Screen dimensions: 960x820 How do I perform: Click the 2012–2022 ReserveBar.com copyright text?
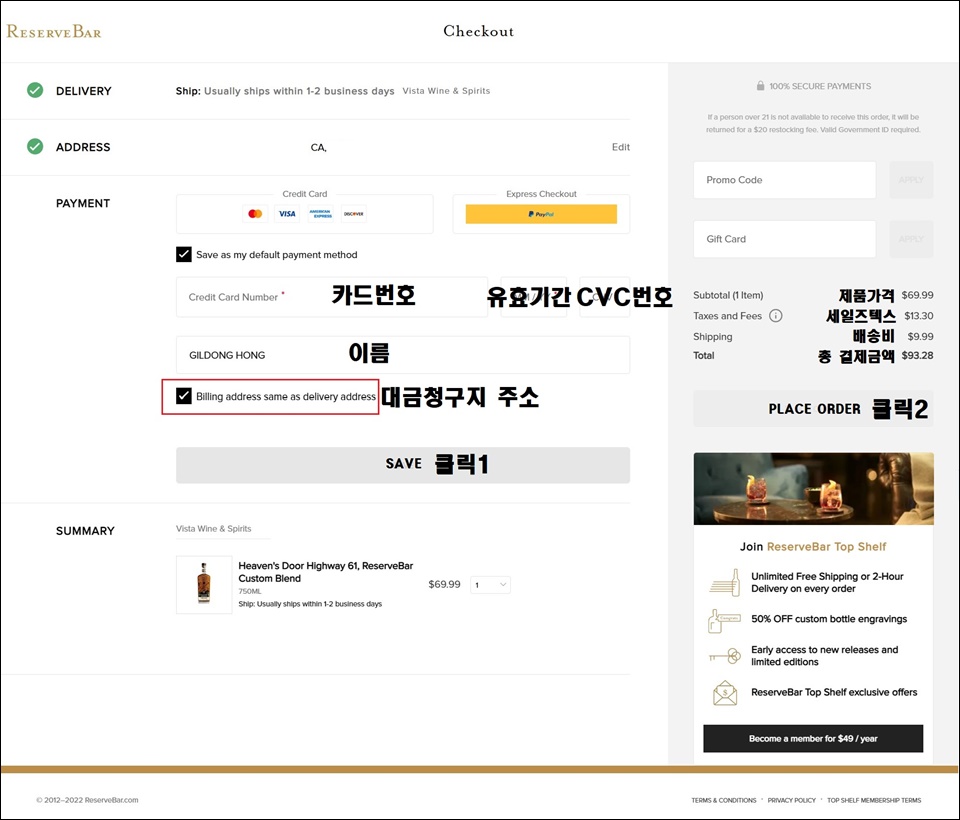(x=87, y=800)
